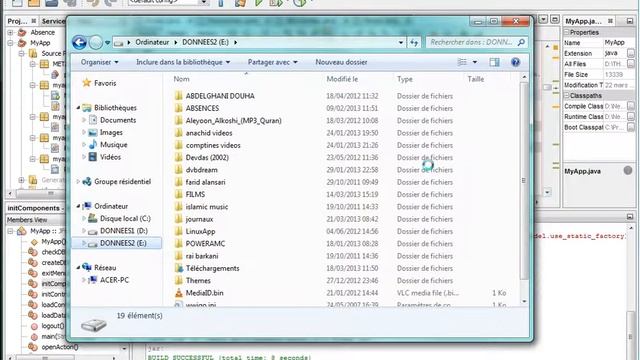Select the anachid videos folder
This screenshot has height=360, width=640.
(209, 133)
